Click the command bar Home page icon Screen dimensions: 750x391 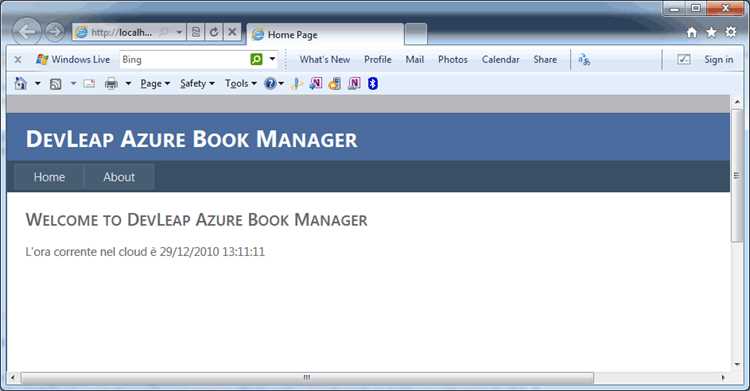(x=20, y=83)
